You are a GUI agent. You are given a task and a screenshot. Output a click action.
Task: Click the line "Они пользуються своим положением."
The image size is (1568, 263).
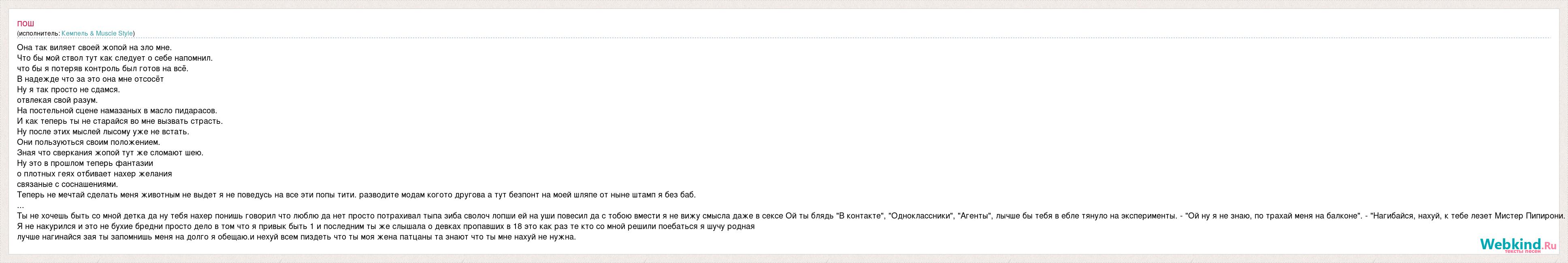[x=88, y=142]
